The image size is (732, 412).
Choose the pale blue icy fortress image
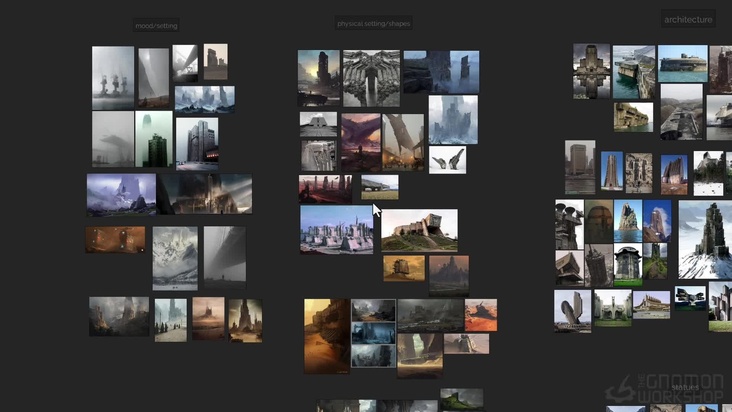(453, 119)
